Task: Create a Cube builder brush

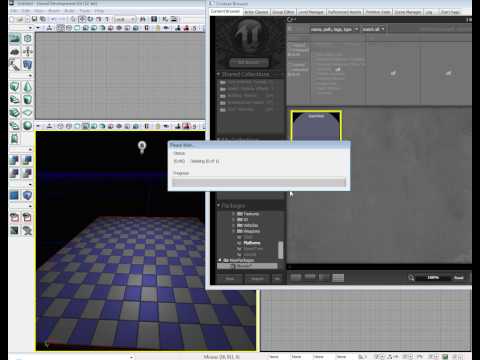Action: click(x=15, y=87)
